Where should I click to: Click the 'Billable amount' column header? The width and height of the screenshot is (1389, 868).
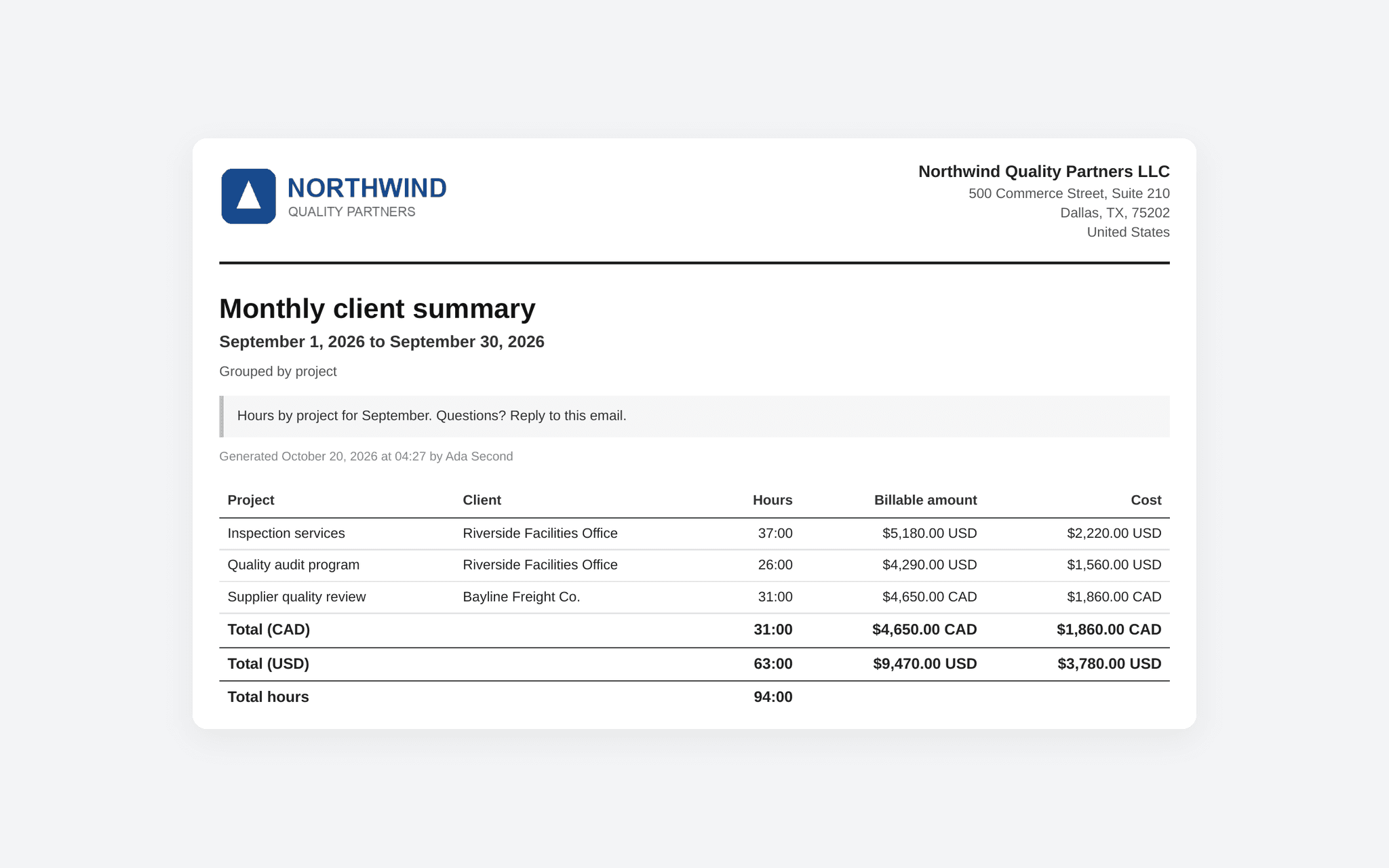tap(925, 500)
